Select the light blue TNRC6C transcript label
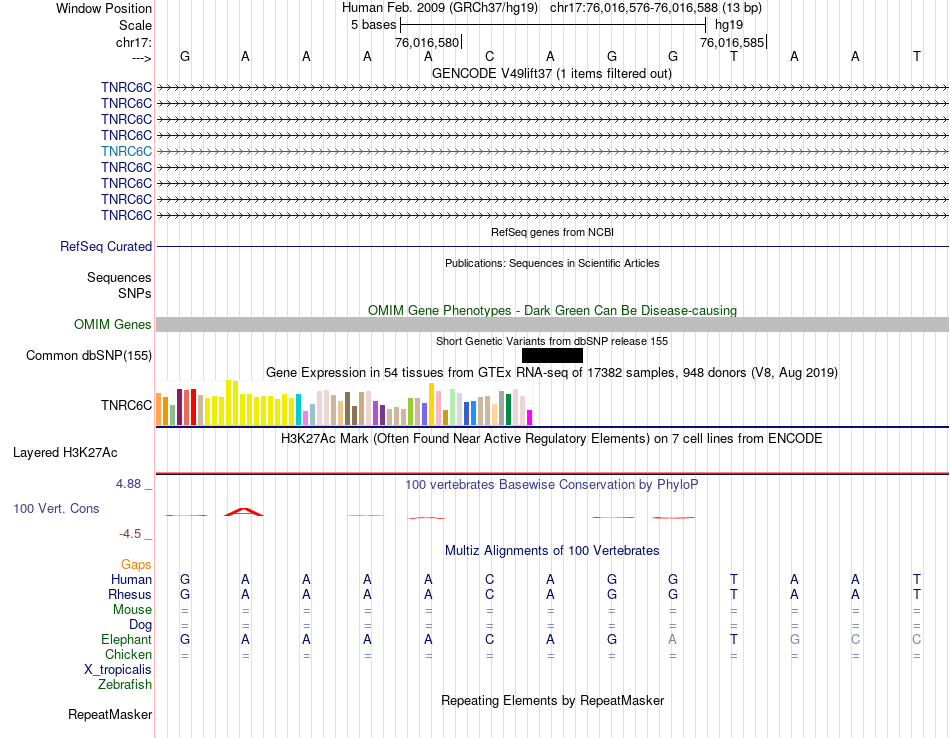Screen dimensions: 950x738 (x=126, y=151)
